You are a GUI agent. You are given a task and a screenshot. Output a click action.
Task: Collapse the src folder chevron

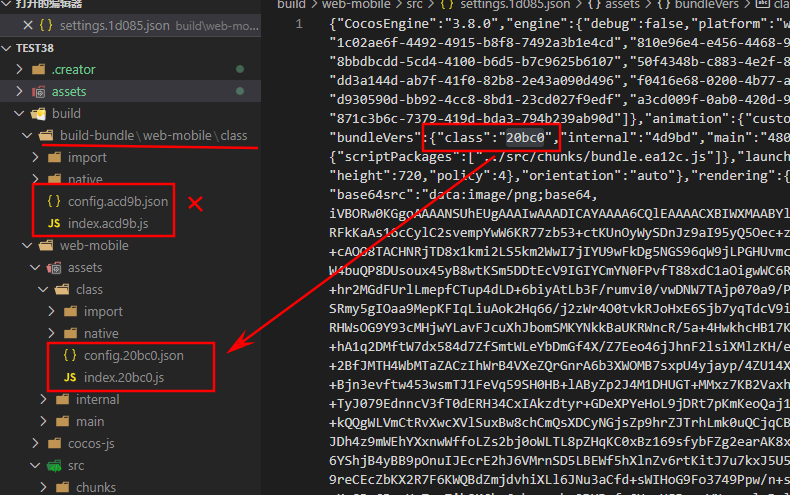point(35,465)
